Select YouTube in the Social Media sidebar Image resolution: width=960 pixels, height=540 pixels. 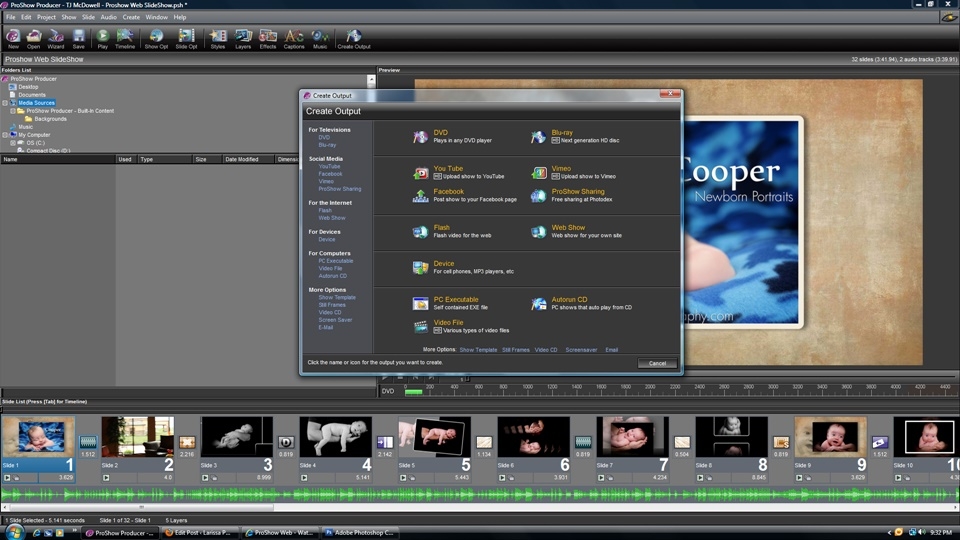click(x=329, y=167)
